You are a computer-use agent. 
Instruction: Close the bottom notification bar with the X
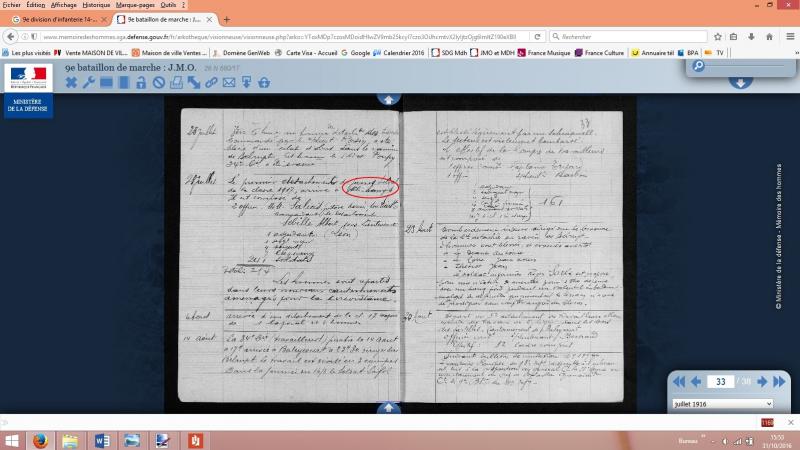(x=790, y=422)
